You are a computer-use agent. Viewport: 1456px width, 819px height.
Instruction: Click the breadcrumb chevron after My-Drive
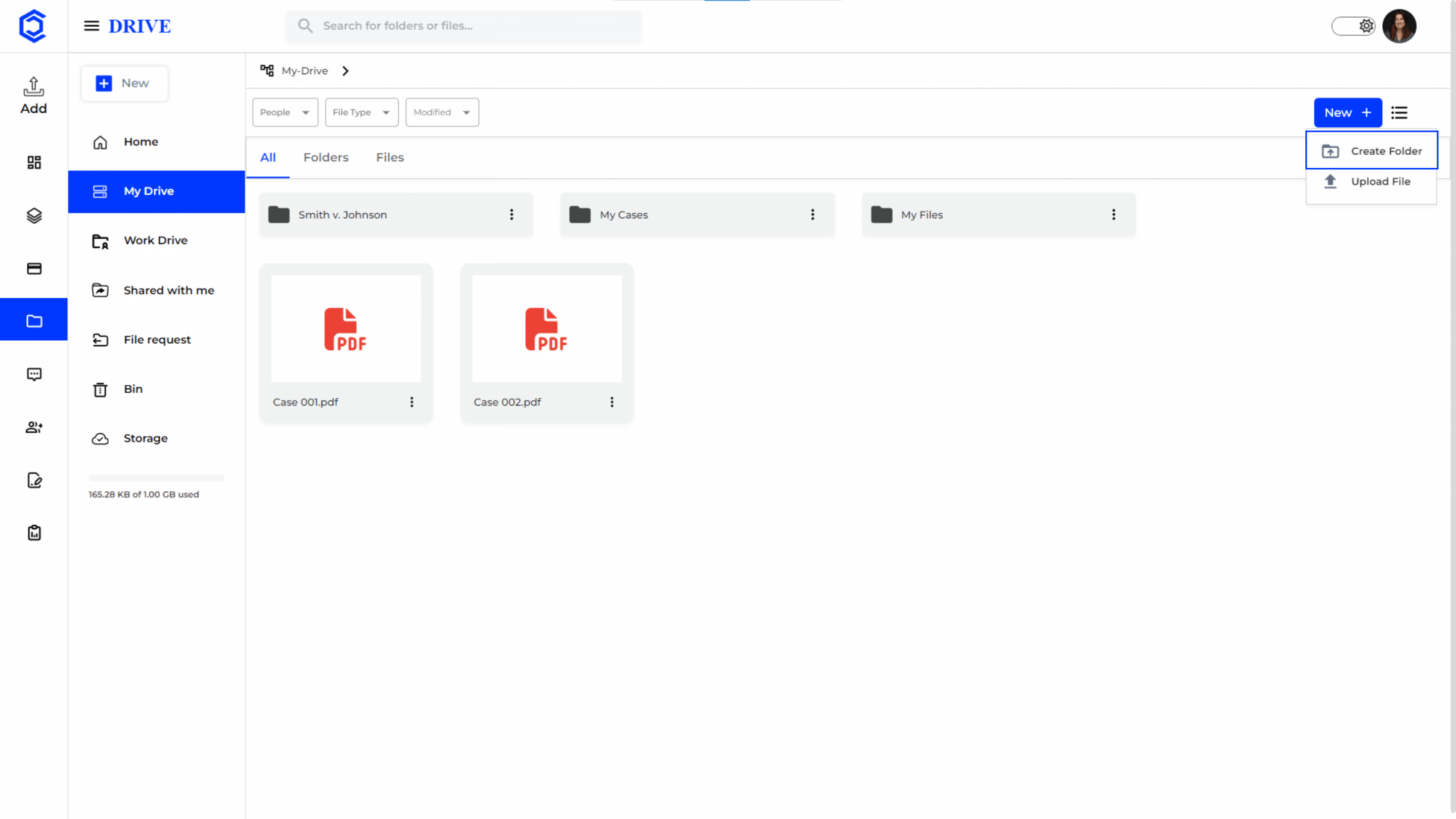pos(345,71)
